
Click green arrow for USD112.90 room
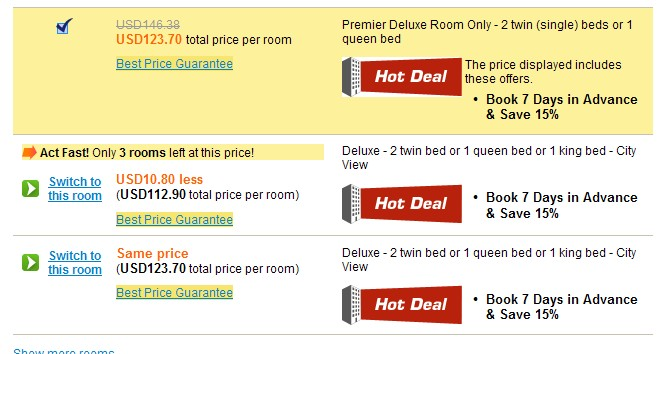pos(30,188)
